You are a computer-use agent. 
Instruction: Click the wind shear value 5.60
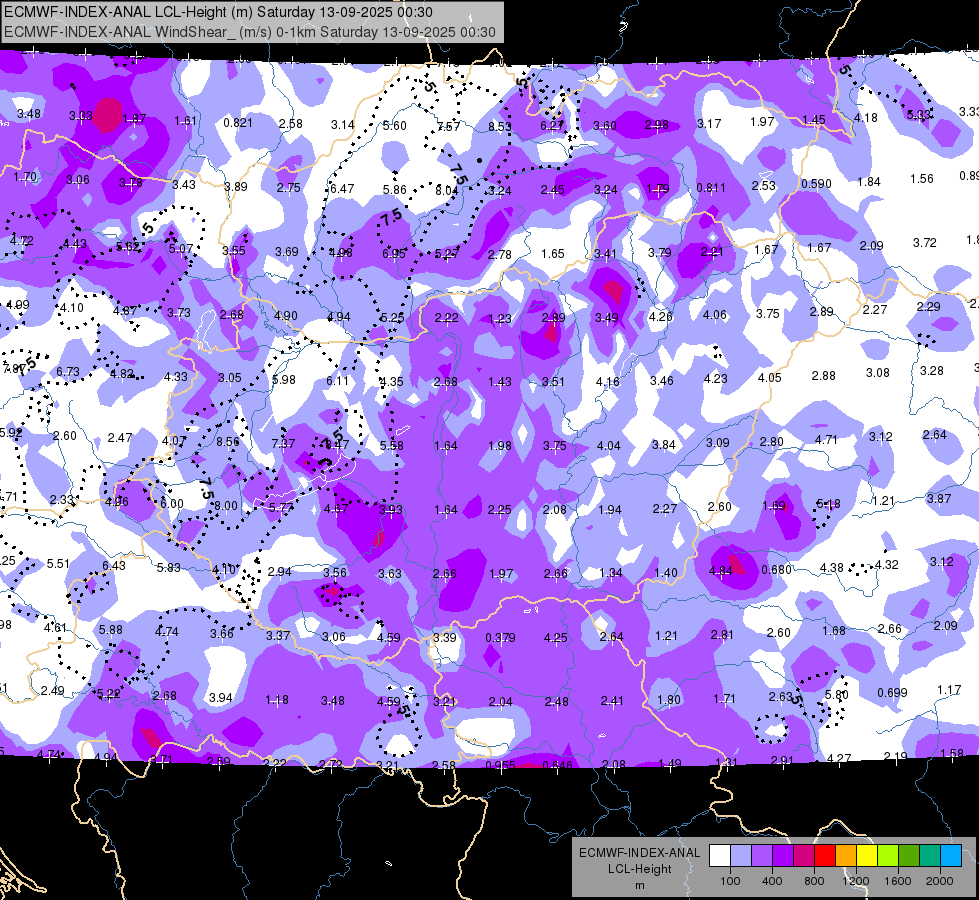click(x=395, y=126)
